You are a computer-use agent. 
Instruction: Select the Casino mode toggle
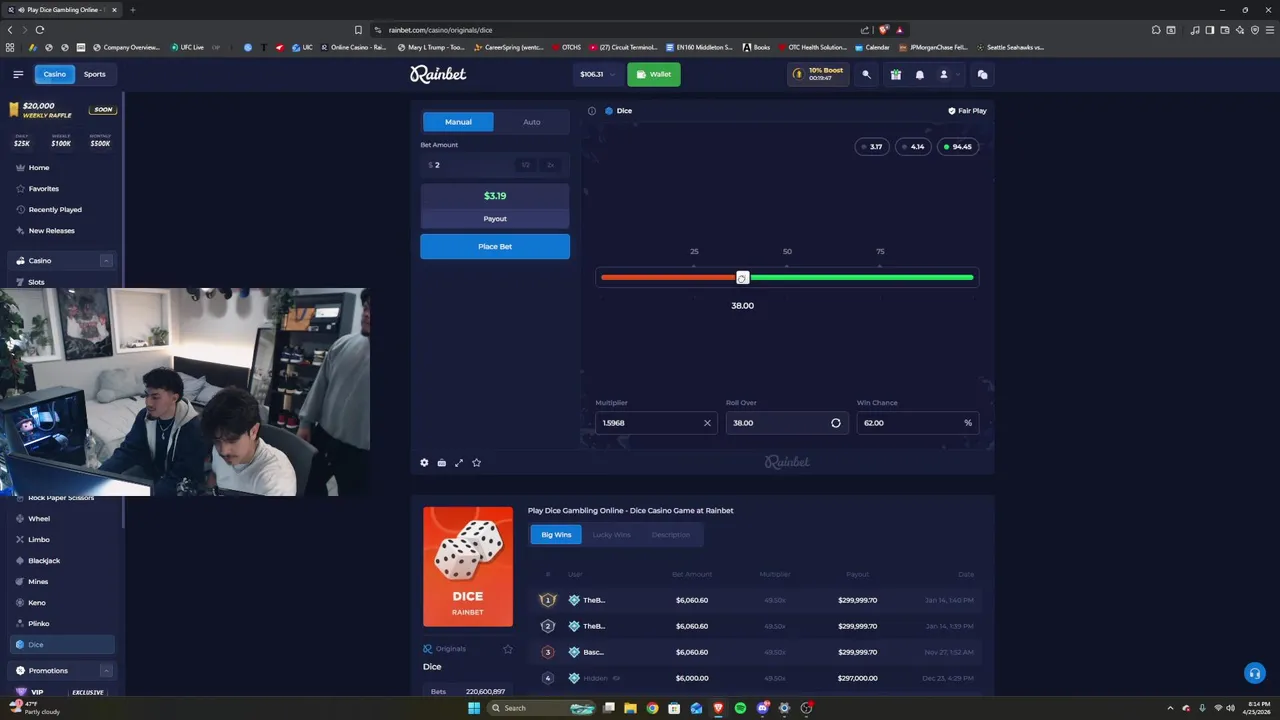click(x=54, y=74)
